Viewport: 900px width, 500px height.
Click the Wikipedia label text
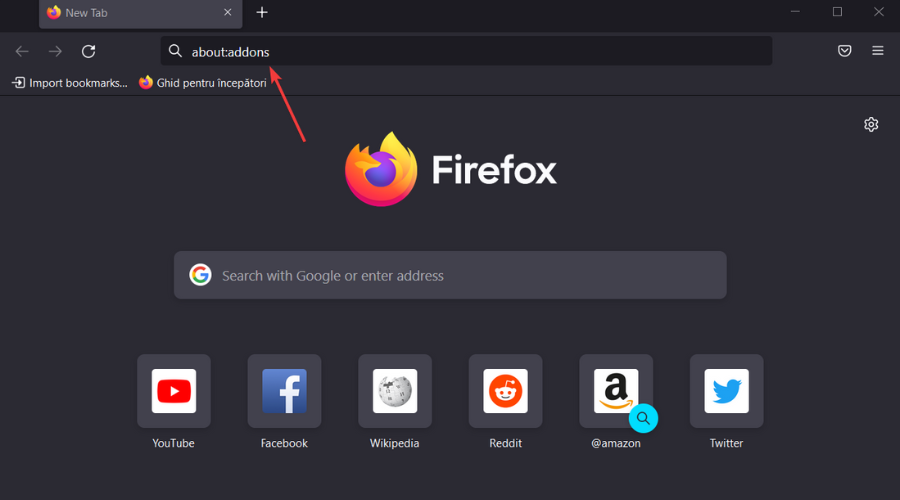(394, 443)
